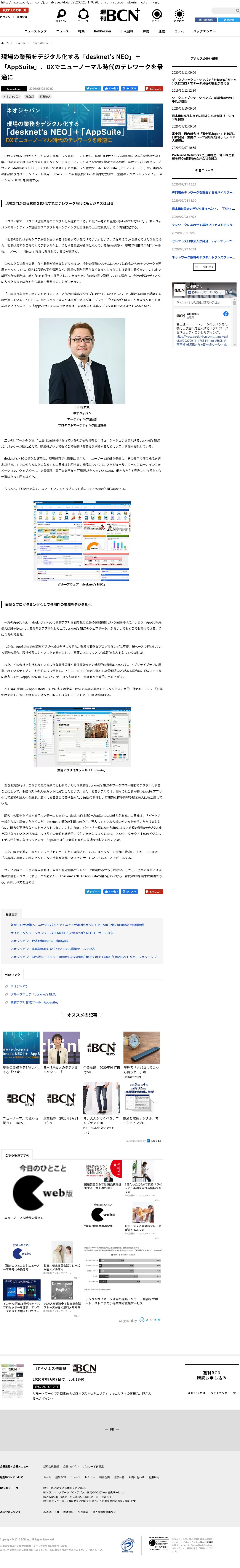Click the Special Issue breadcrumb link
This screenshot has width=240, height=1568.
point(41,43)
